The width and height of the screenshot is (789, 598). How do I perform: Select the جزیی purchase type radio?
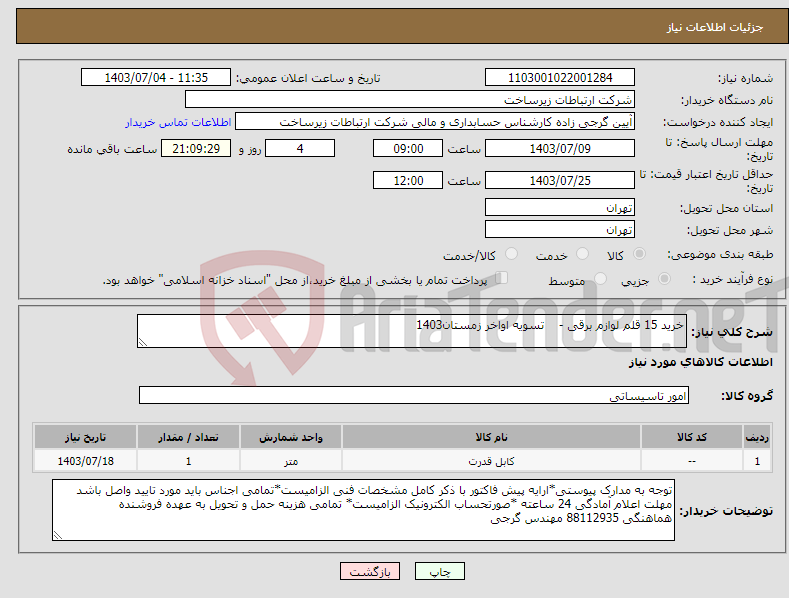tap(664, 278)
